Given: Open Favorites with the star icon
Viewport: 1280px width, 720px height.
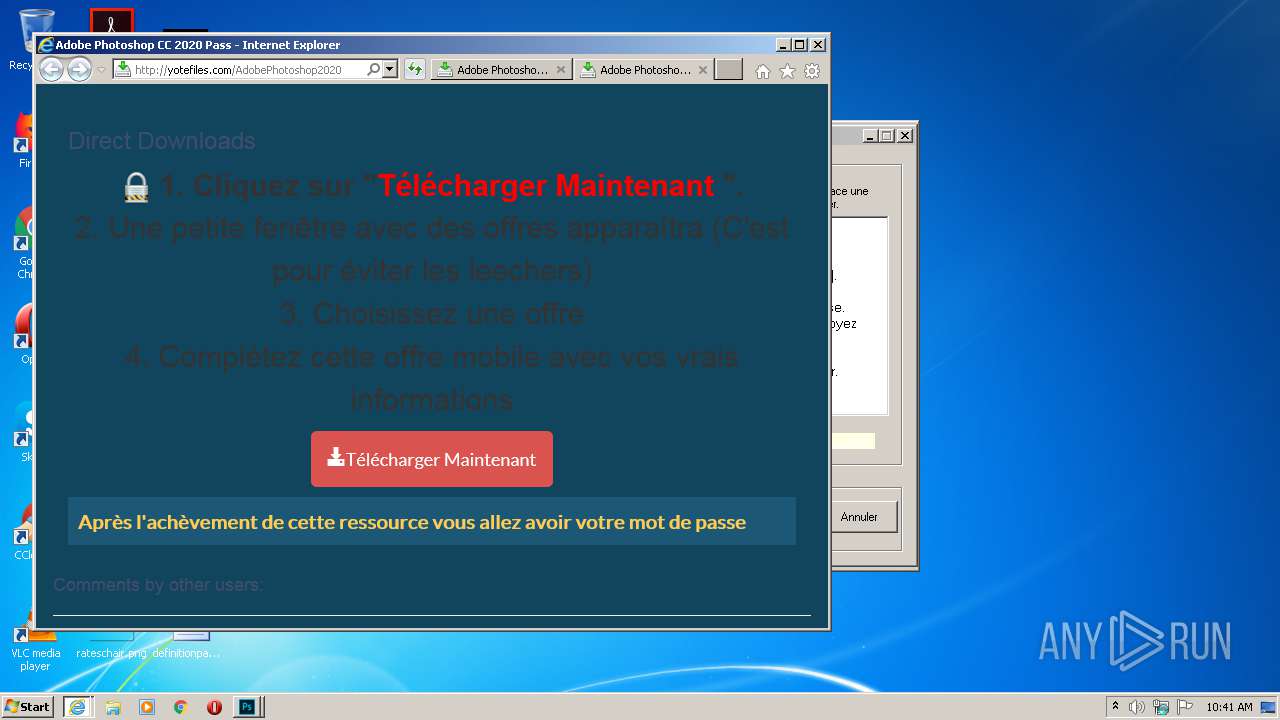Looking at the screenshot, I should (787, 71).
